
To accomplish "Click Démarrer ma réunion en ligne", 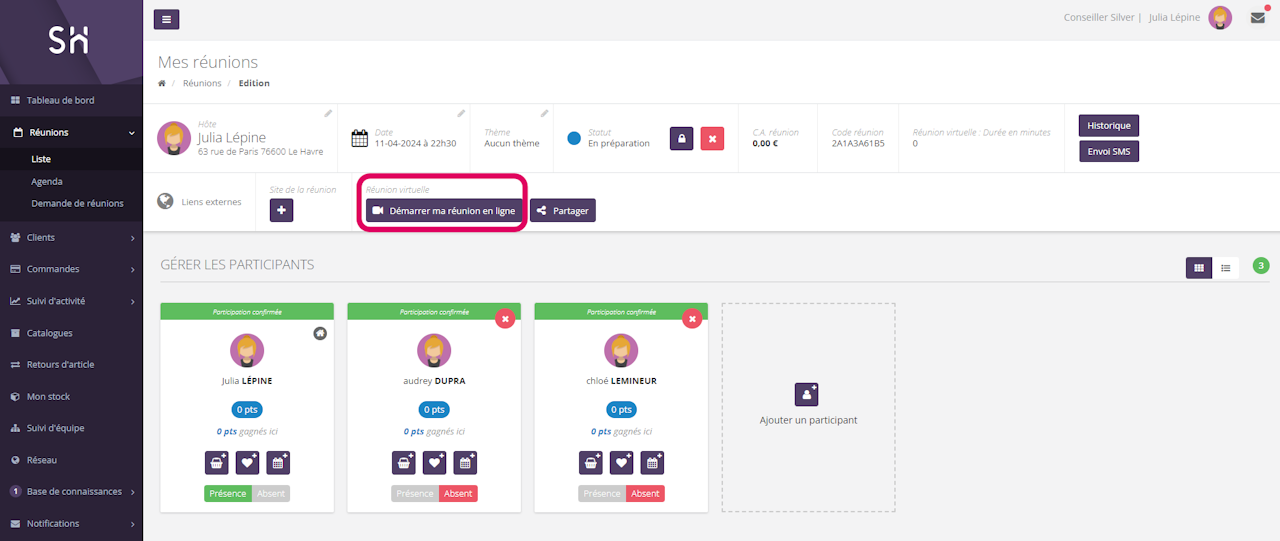I will [x=444, y=211].
